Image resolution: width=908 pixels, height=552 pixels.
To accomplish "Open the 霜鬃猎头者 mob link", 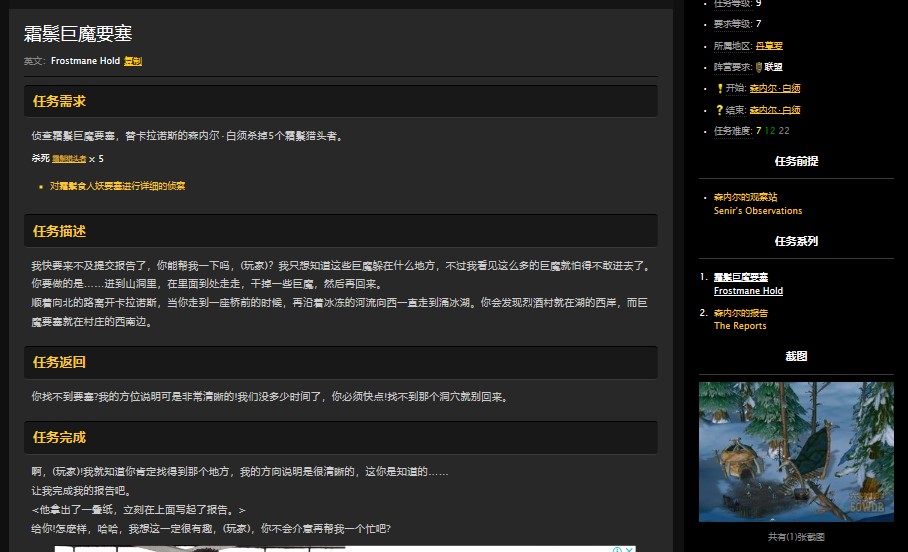I will (x=68, y=159).
